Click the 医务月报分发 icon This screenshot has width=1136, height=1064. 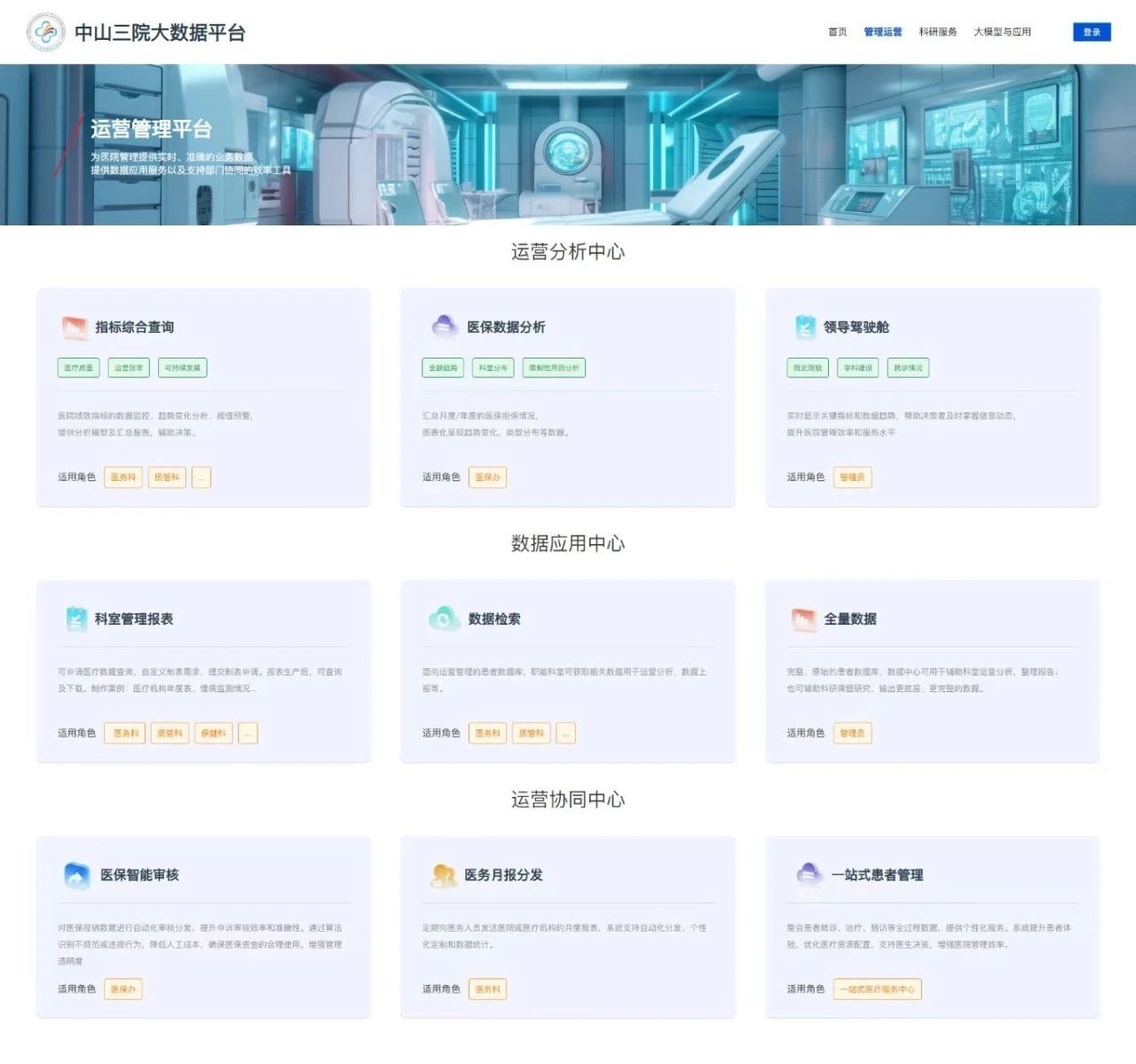(x=443, y=875)
